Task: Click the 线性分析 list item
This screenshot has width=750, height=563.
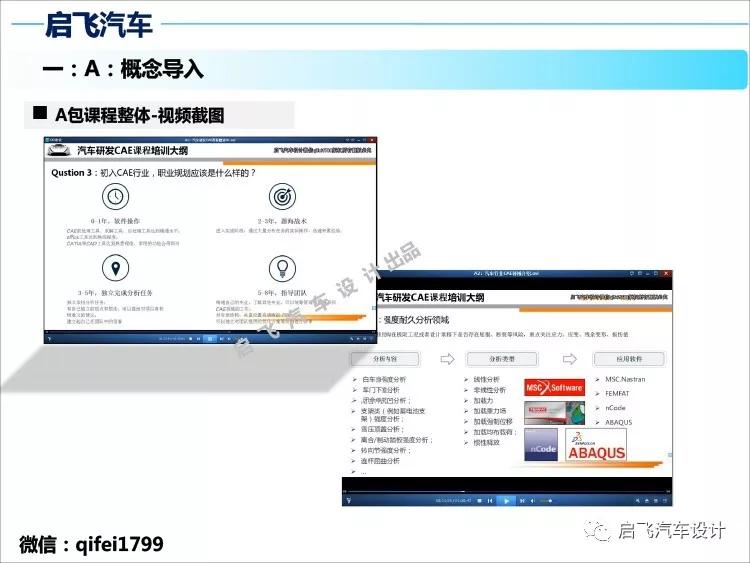Action: (486, 379)
